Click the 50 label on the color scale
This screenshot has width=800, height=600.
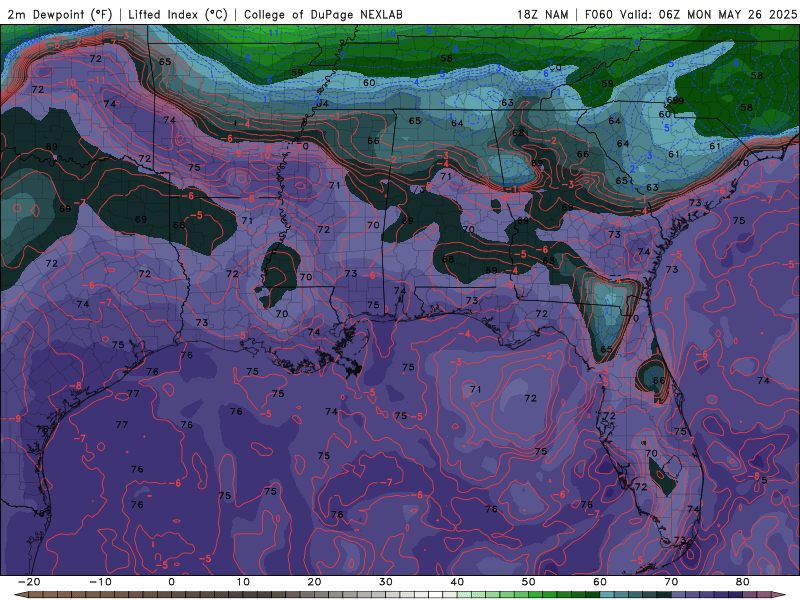(x=529, y=582)
